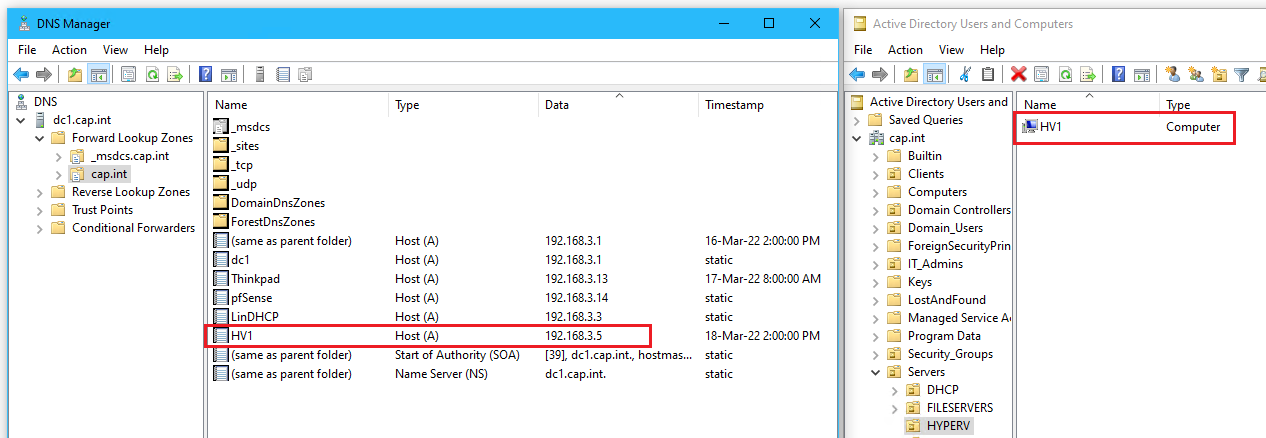Select Domain Controllers OU
The image size is (1266, 438).
coord(949,210)
